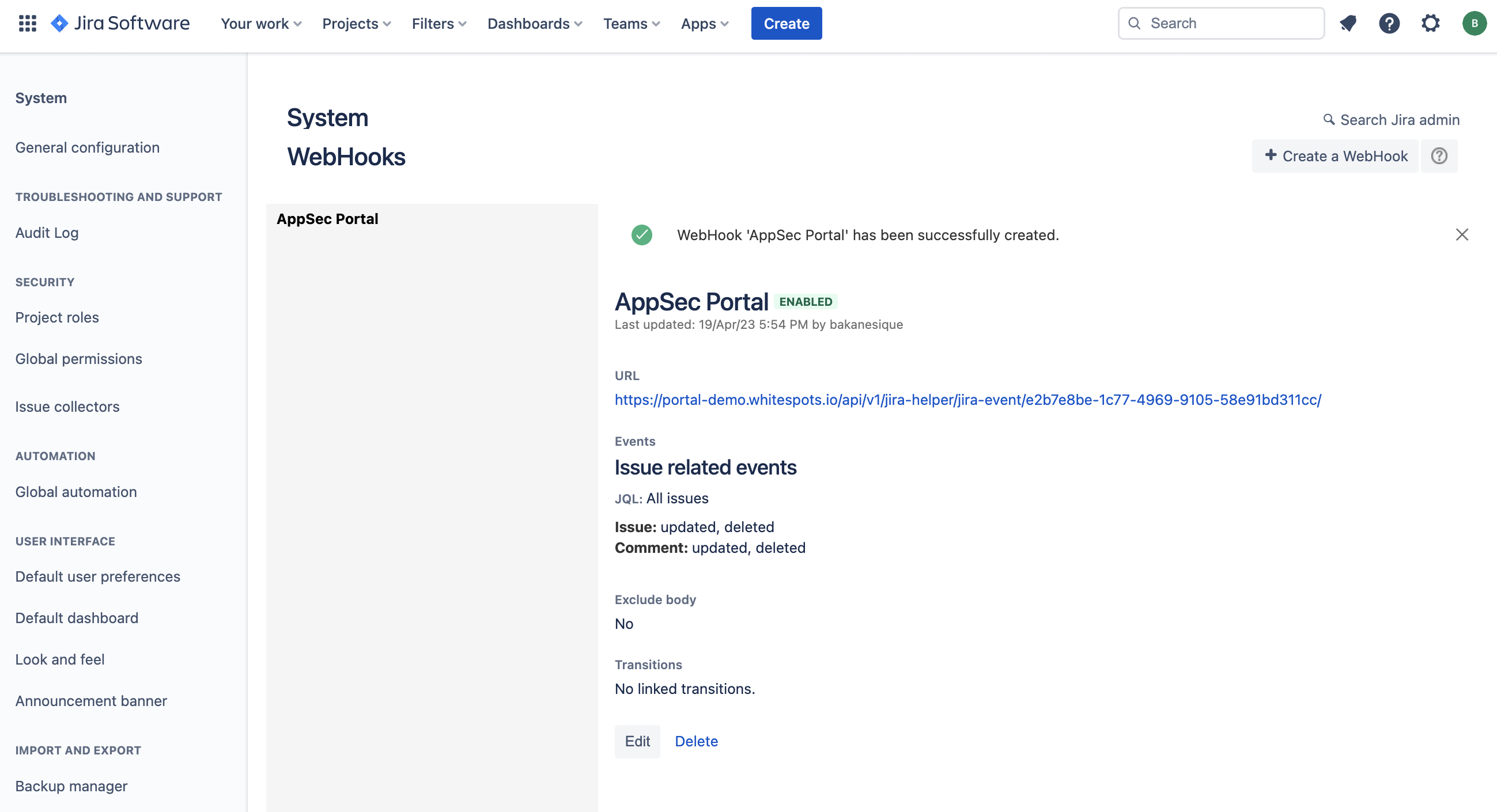Screen dimensions: 1497x812
Task: Go to Global permissions in sidebar
Action: [78, 358]
